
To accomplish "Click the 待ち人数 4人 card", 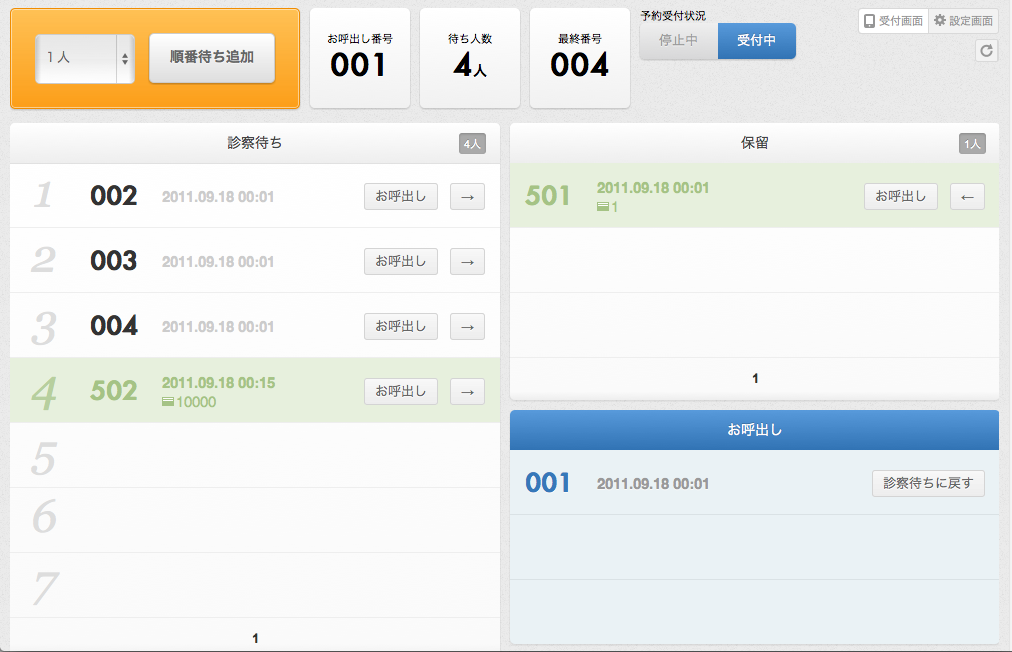I will coord(470,58).
